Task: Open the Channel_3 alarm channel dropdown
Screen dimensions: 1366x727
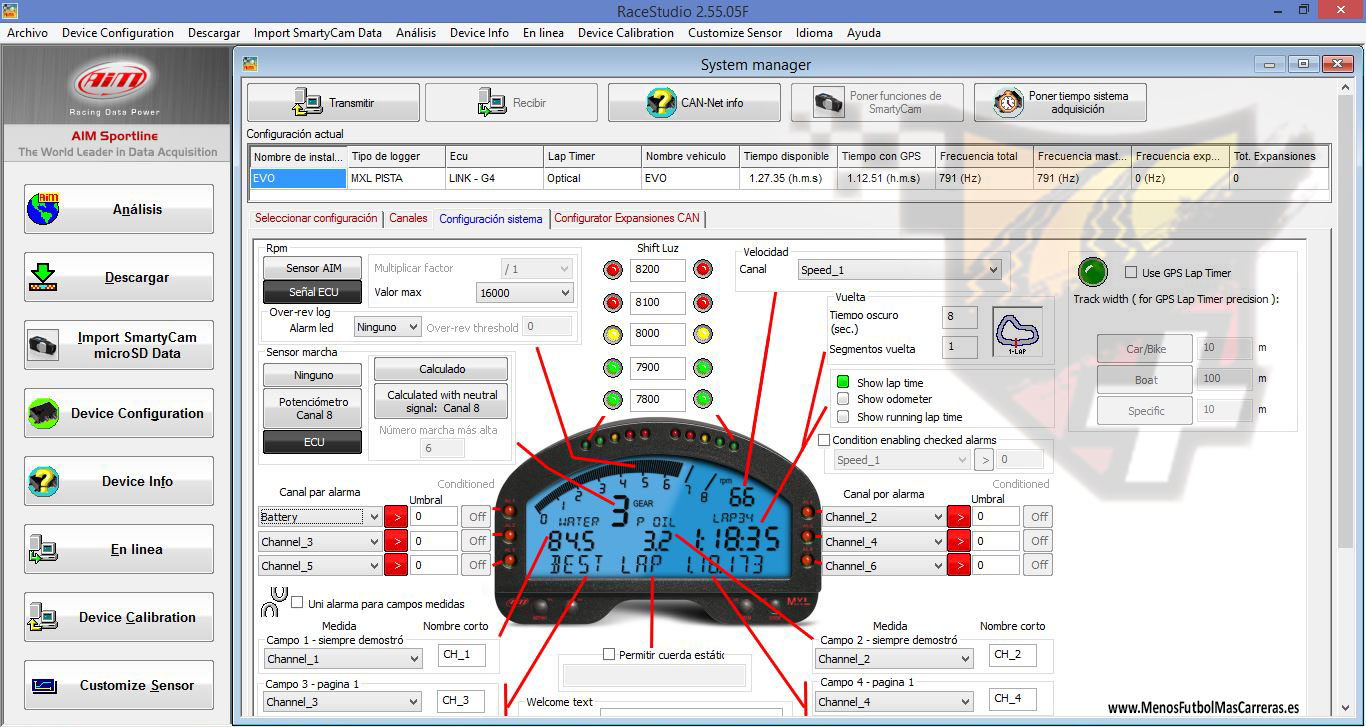Action: click(x=319, y=541)
